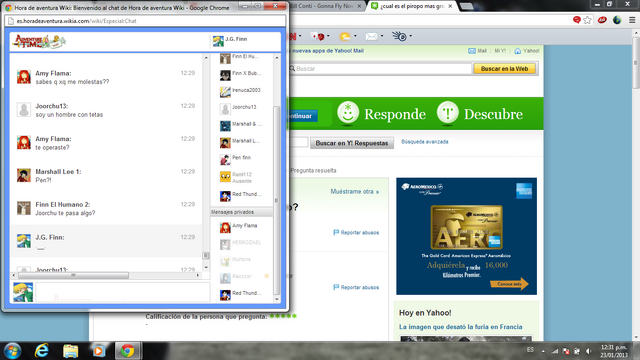Open the cards games toolbar icon
Viewport: 640px width, 360px height.
point(318,37)
